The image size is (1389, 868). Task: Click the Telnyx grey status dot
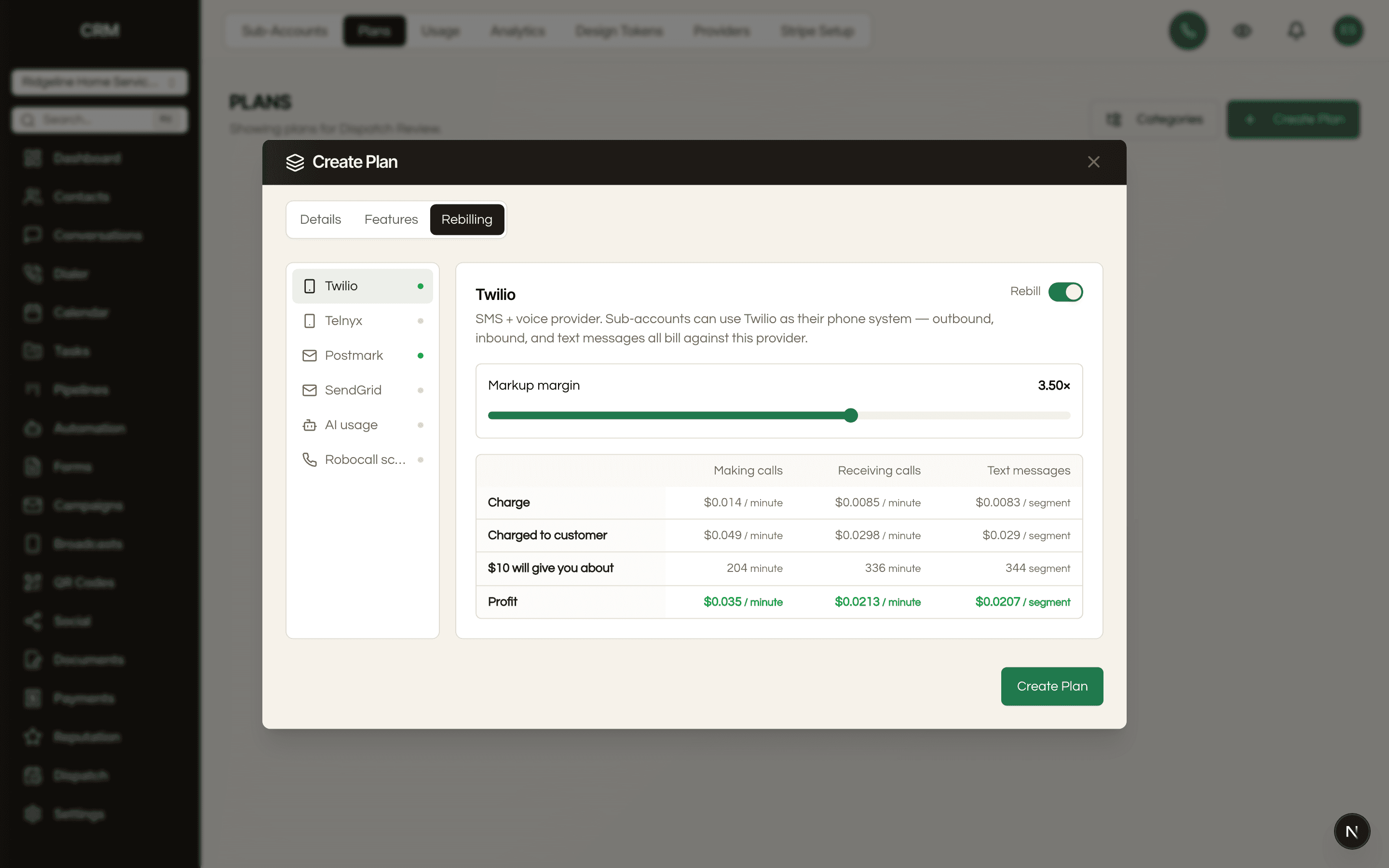[x=420, y=320]
